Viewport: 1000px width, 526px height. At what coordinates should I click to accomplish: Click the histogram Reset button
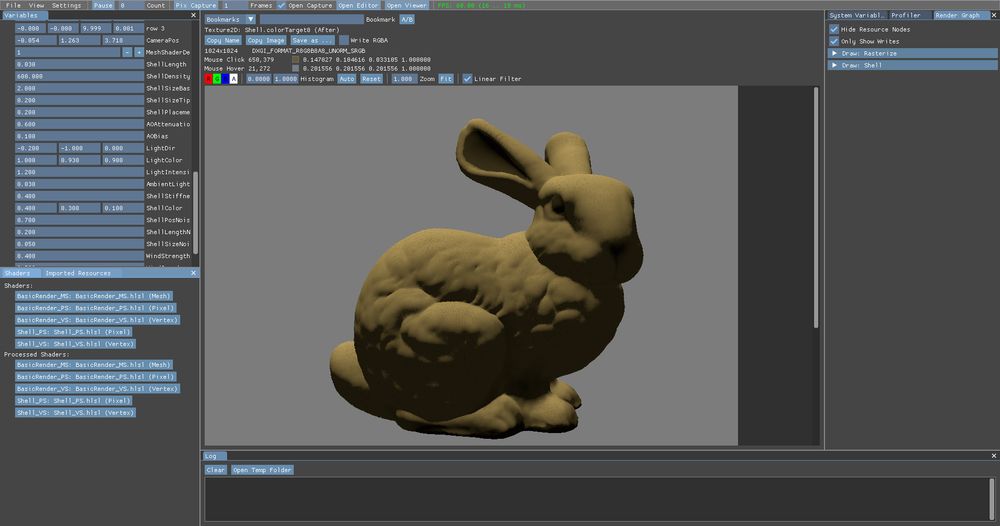tap(371, 78)
